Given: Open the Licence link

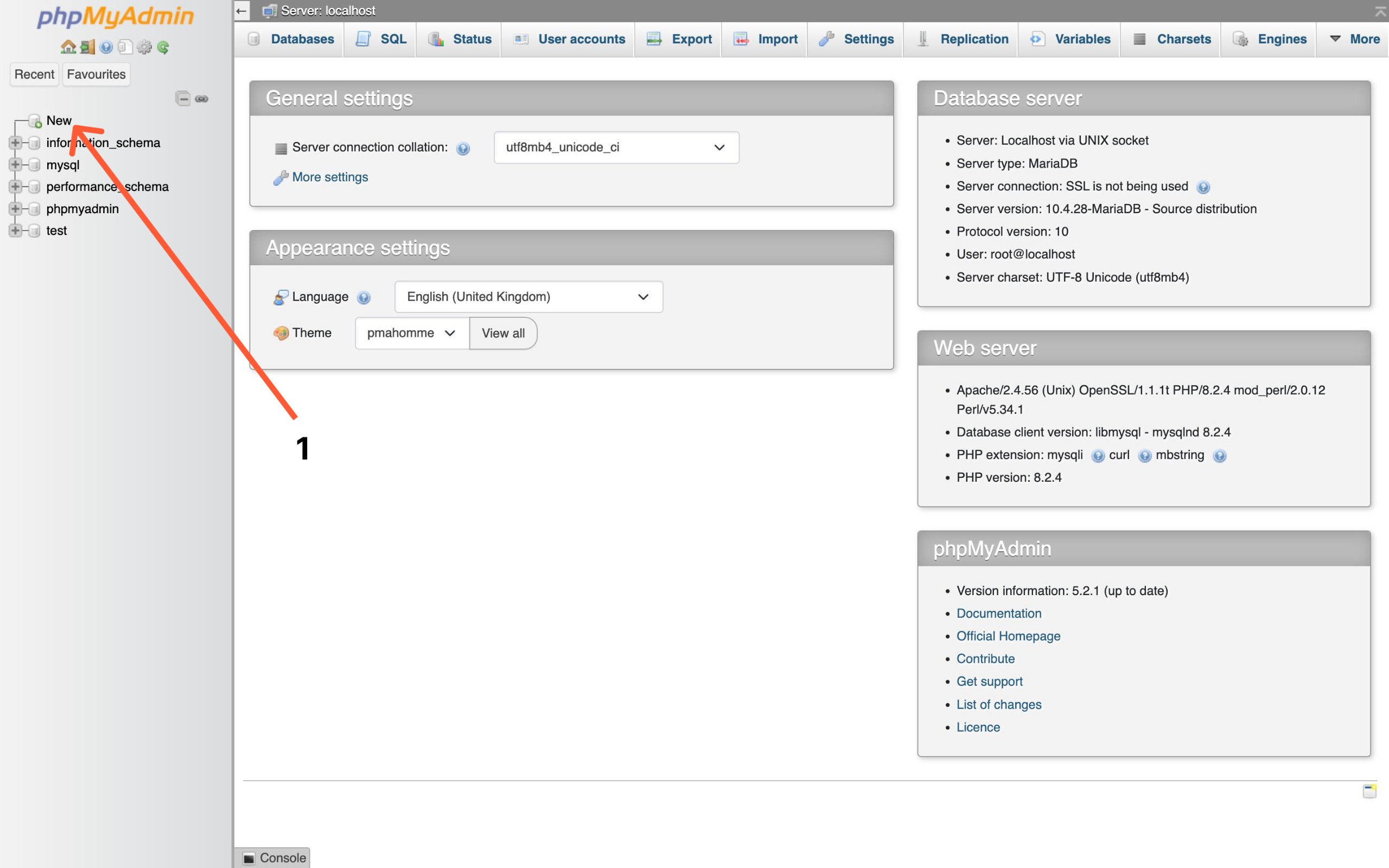Looking at the screenshot, I should click(978, 727).
